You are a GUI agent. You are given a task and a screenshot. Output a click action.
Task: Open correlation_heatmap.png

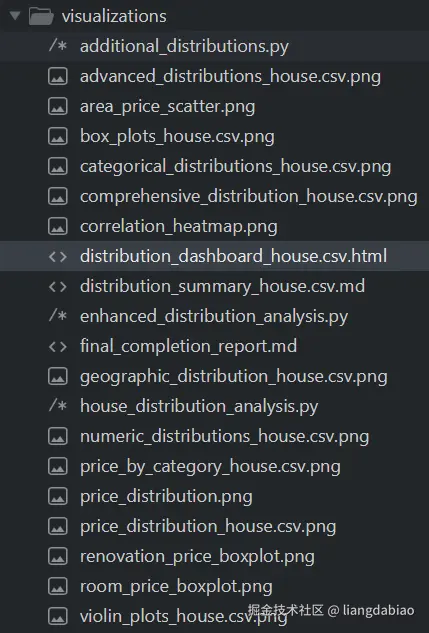click(179, 226)
